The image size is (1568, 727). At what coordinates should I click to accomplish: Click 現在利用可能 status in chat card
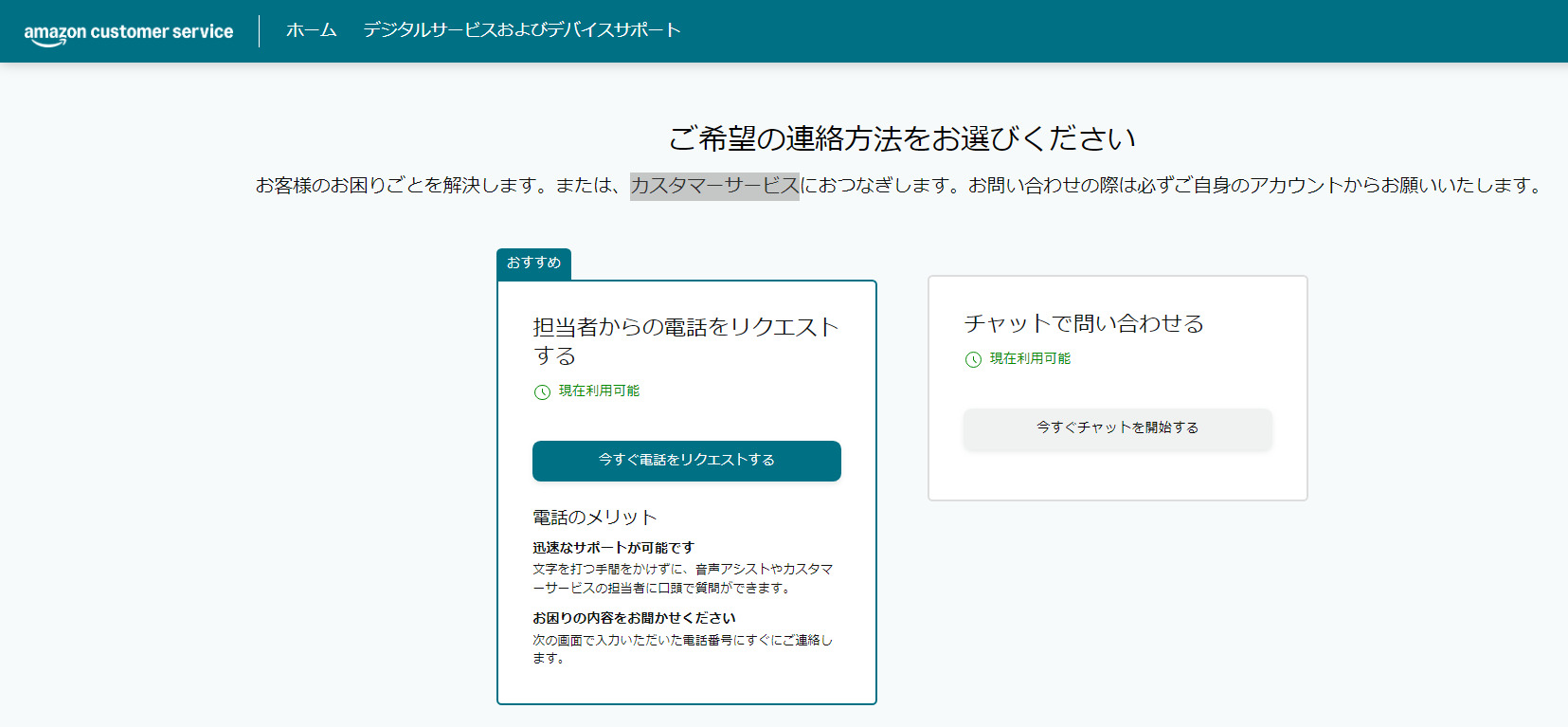[x=1030, y=358]
